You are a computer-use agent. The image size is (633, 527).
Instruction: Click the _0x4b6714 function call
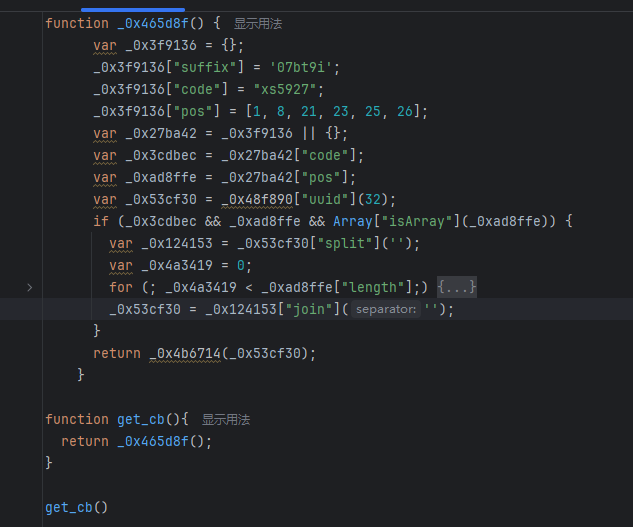[185, 353]
